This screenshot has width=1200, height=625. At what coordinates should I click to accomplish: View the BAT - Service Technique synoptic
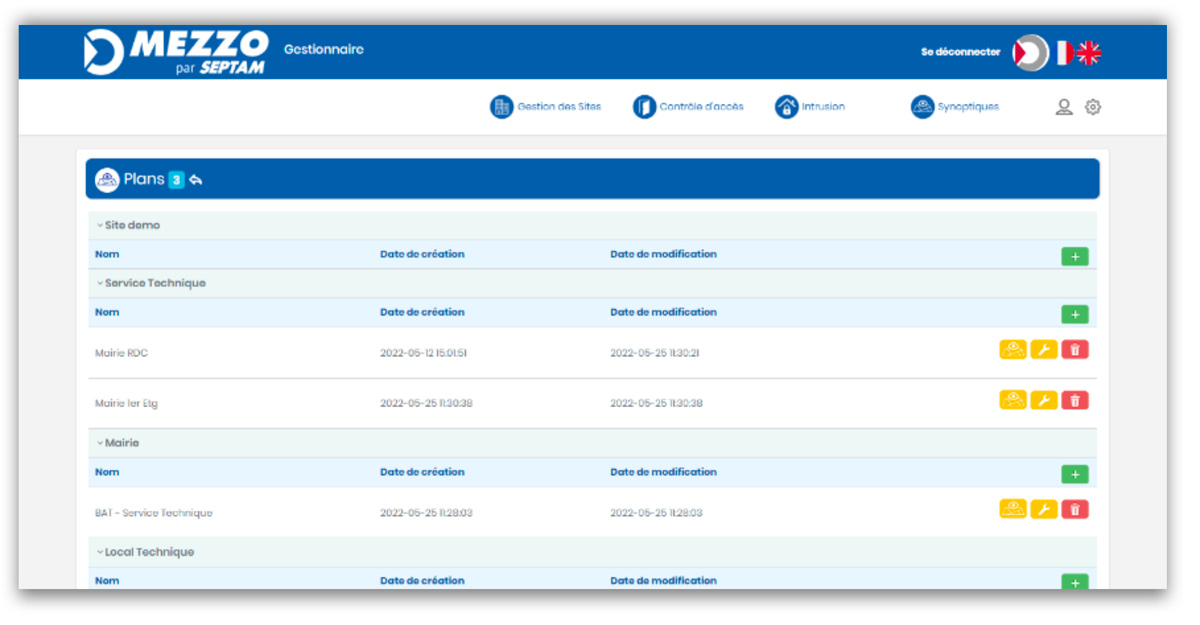[1012, 510]
